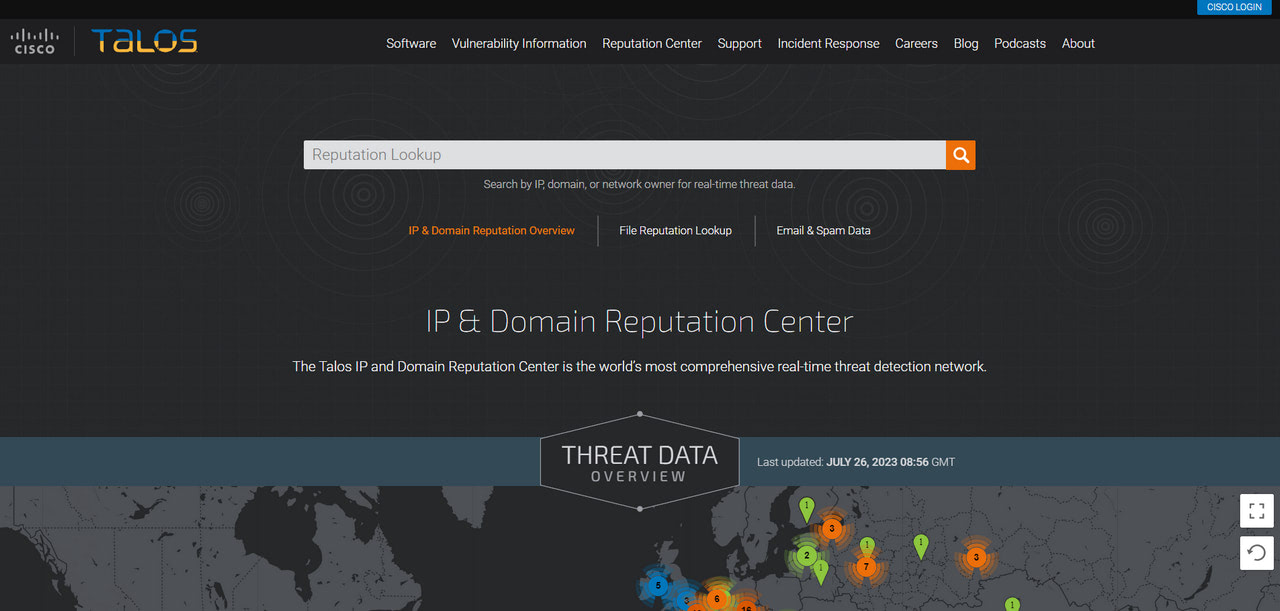Viewport: 1280px width, 611px height.
Task: Click the Cisco Login button
Action: pos(1234,7)
